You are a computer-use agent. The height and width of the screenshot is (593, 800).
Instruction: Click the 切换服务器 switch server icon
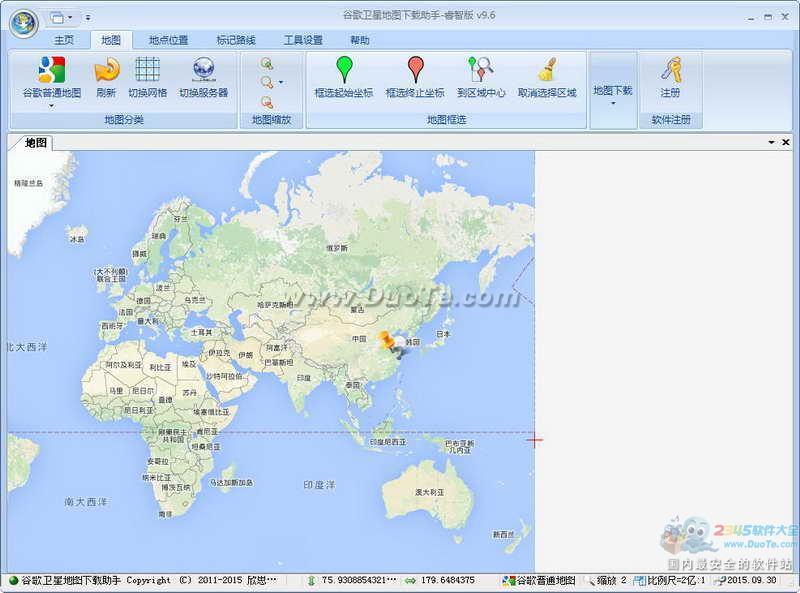pos(203,69)
